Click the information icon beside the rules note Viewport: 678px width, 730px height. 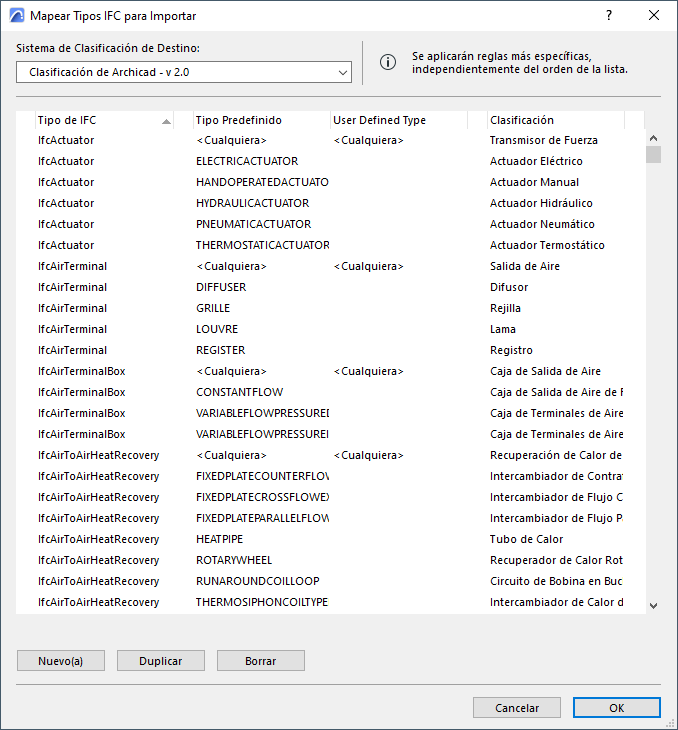[388, 62]
